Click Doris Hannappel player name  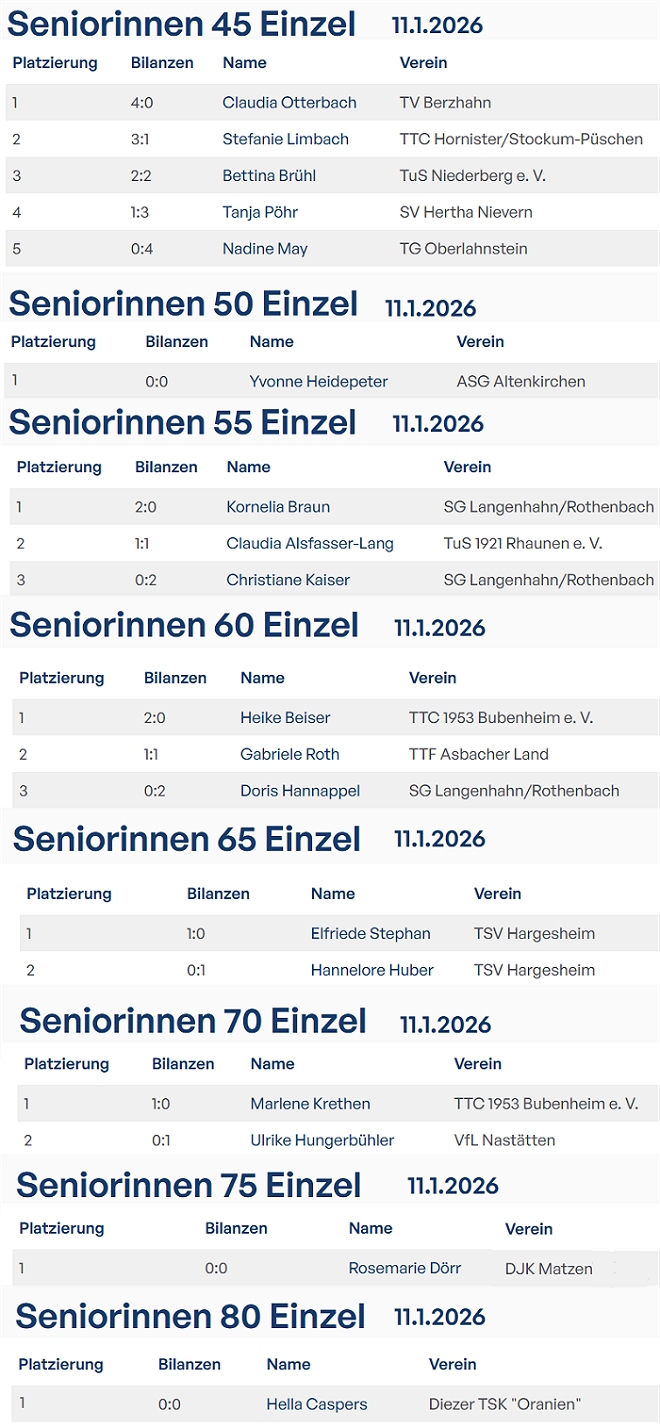click(300, 791)
